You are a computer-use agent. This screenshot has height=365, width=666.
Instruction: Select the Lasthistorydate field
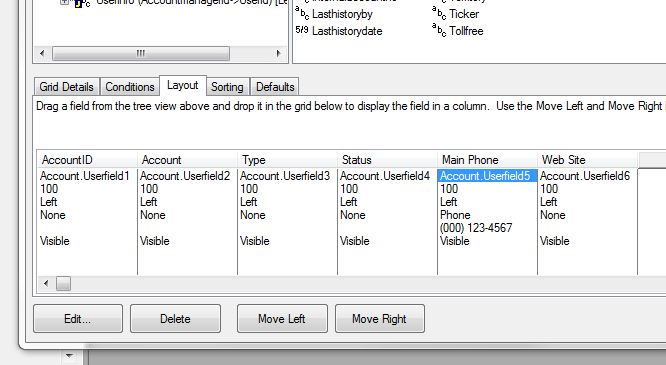coord(347,31)
